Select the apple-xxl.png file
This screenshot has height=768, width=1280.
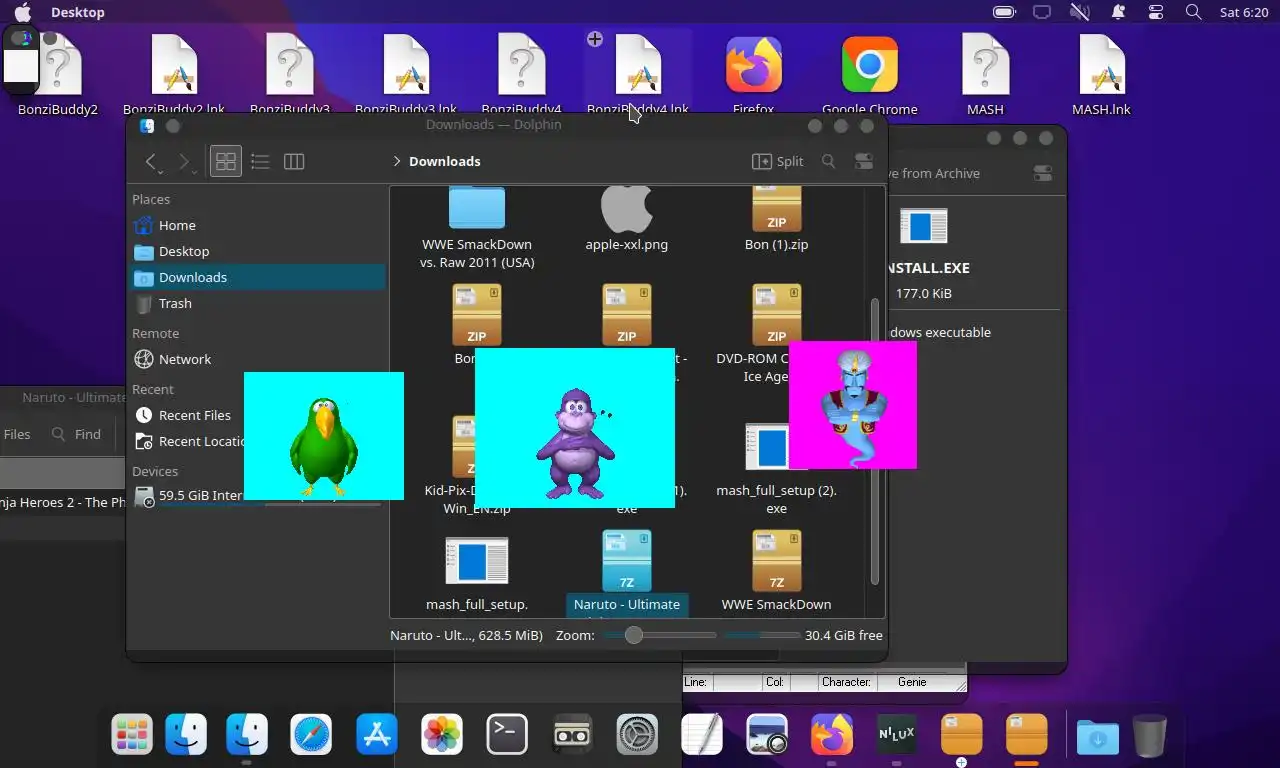pos(627,220)
